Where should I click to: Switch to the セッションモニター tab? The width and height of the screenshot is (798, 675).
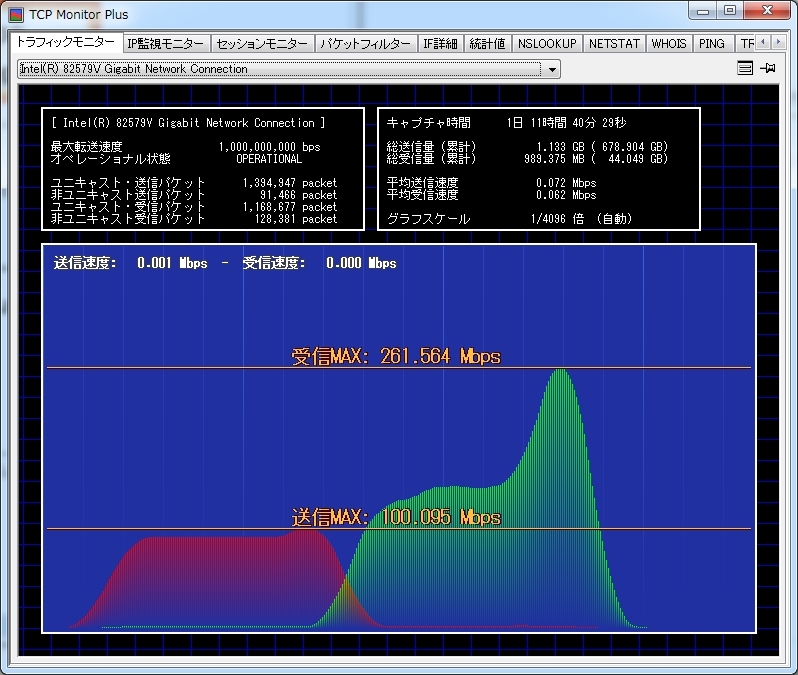pos(262,44)
